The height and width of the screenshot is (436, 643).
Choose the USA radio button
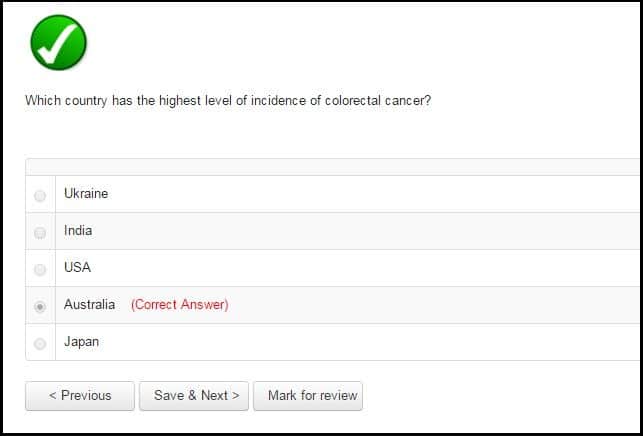[40, 269]
